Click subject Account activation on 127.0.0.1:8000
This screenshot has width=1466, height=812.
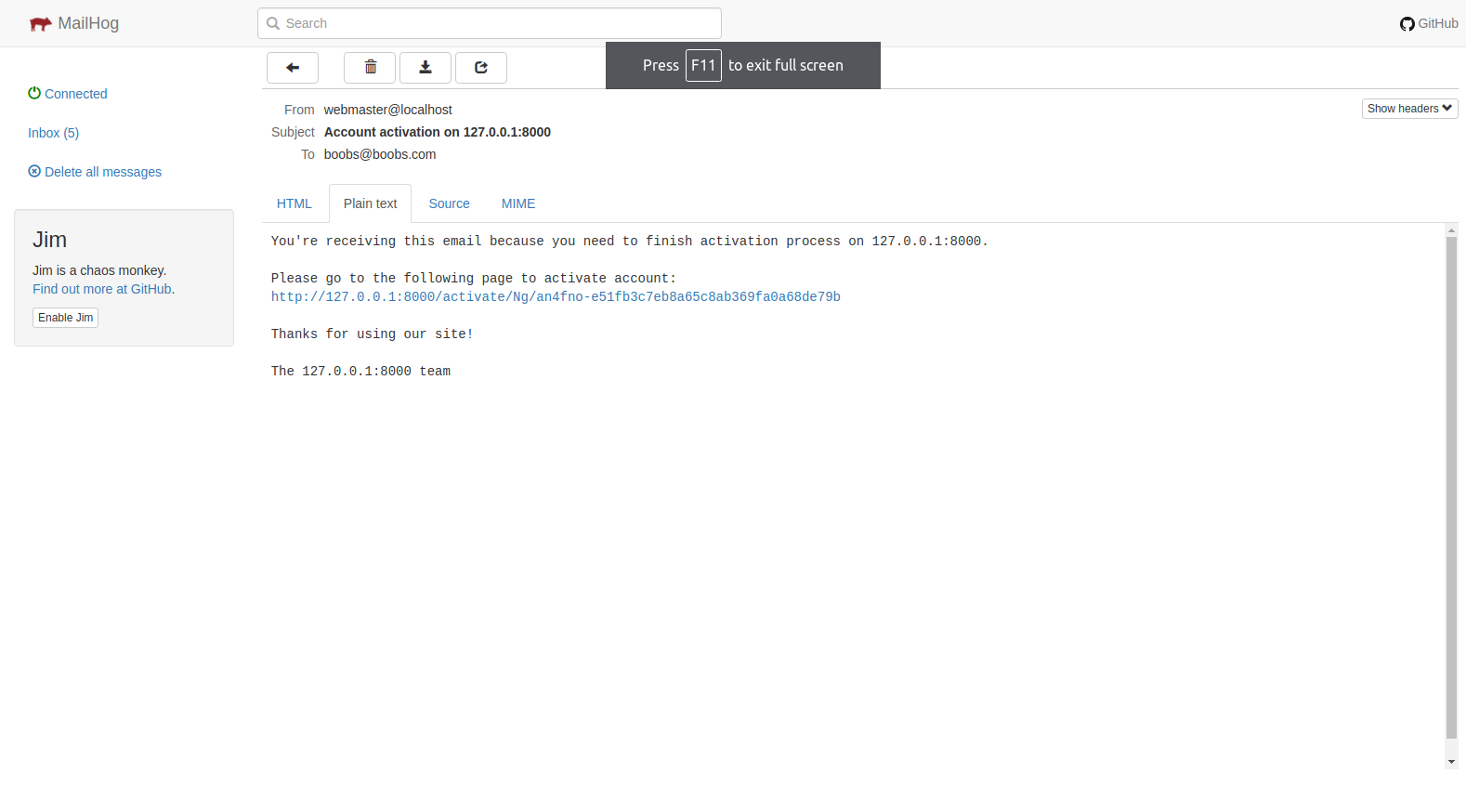tap(438, 132)
